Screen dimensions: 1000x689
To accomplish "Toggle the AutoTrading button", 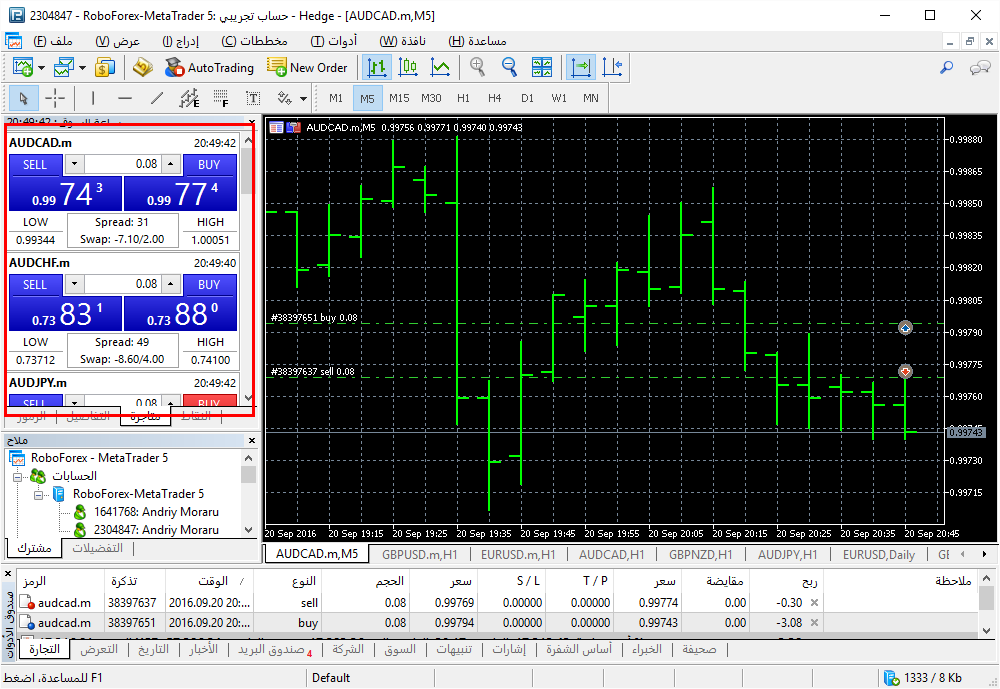I will click(209, 67).
